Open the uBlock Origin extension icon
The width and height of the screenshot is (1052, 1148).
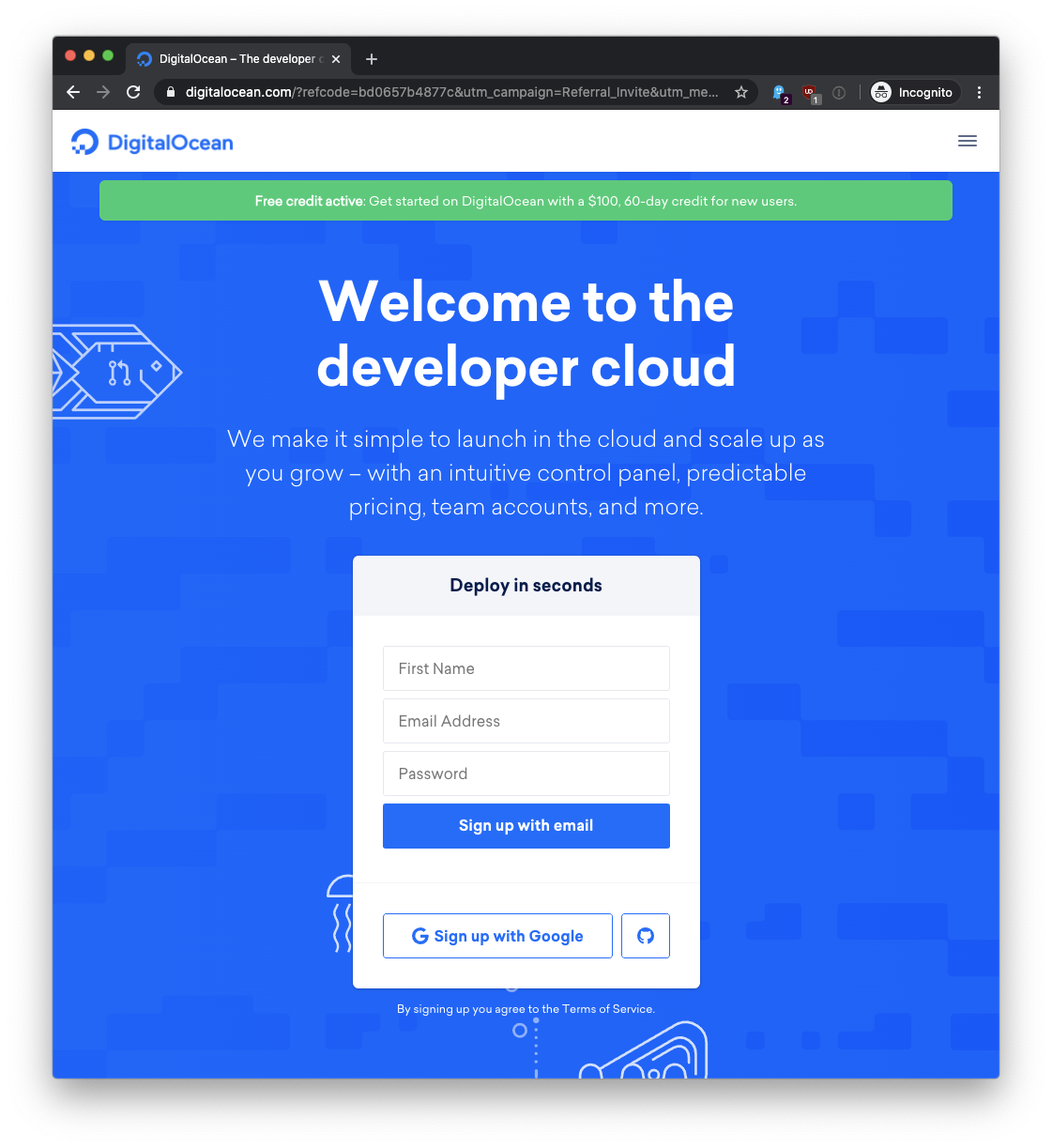point(810,93)
